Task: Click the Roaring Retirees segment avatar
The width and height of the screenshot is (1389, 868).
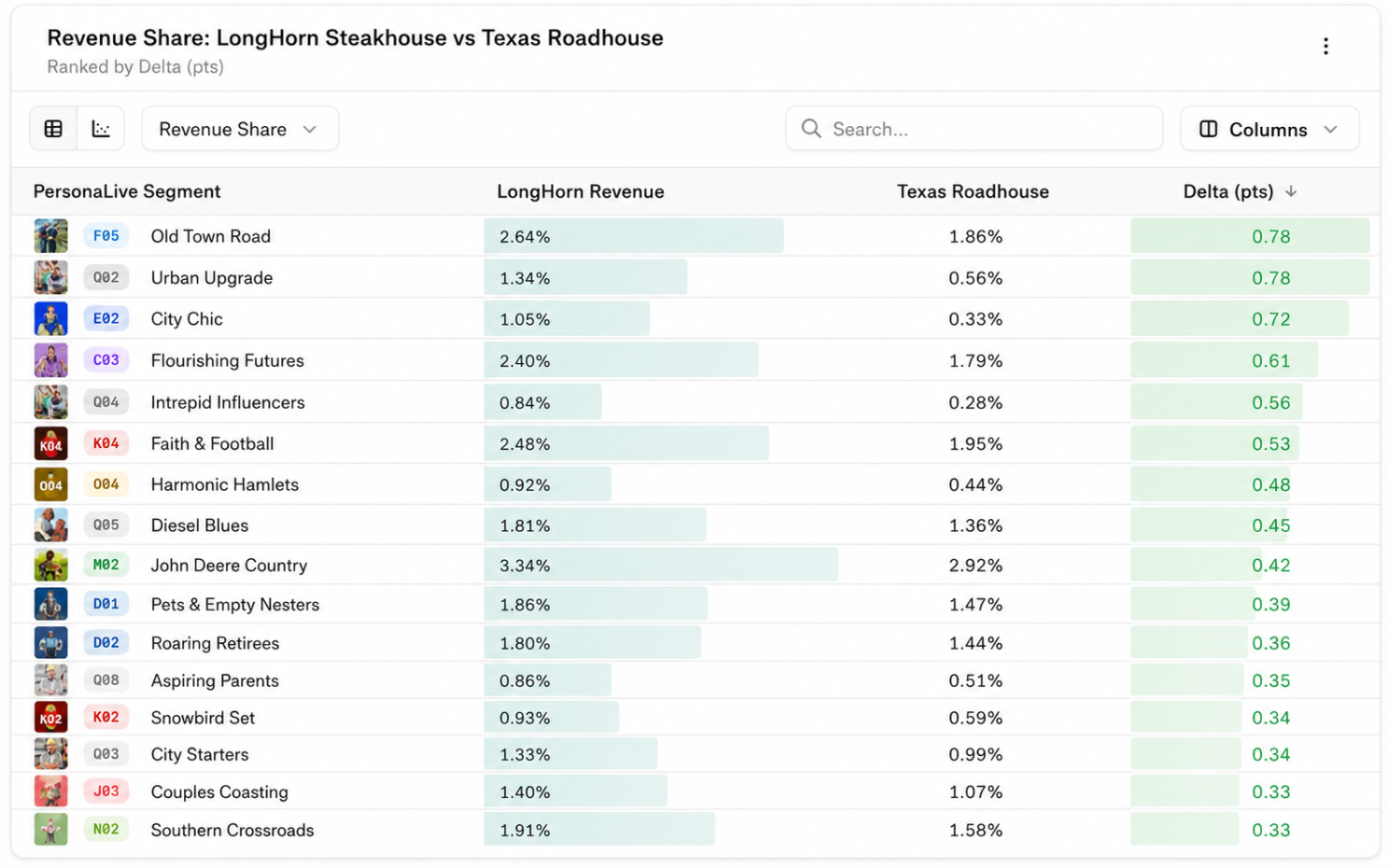Action: 50,643
